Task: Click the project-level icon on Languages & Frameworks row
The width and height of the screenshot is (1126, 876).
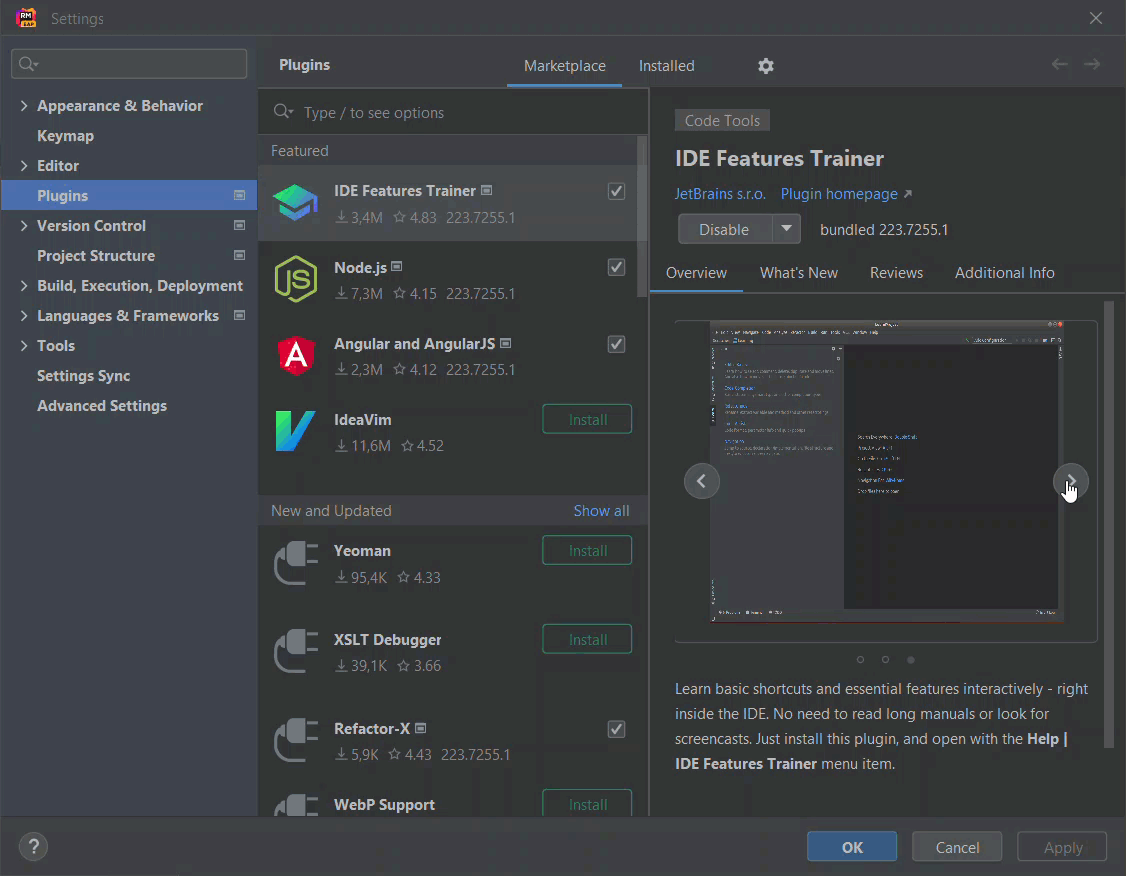Action: [x=240, y=315]
